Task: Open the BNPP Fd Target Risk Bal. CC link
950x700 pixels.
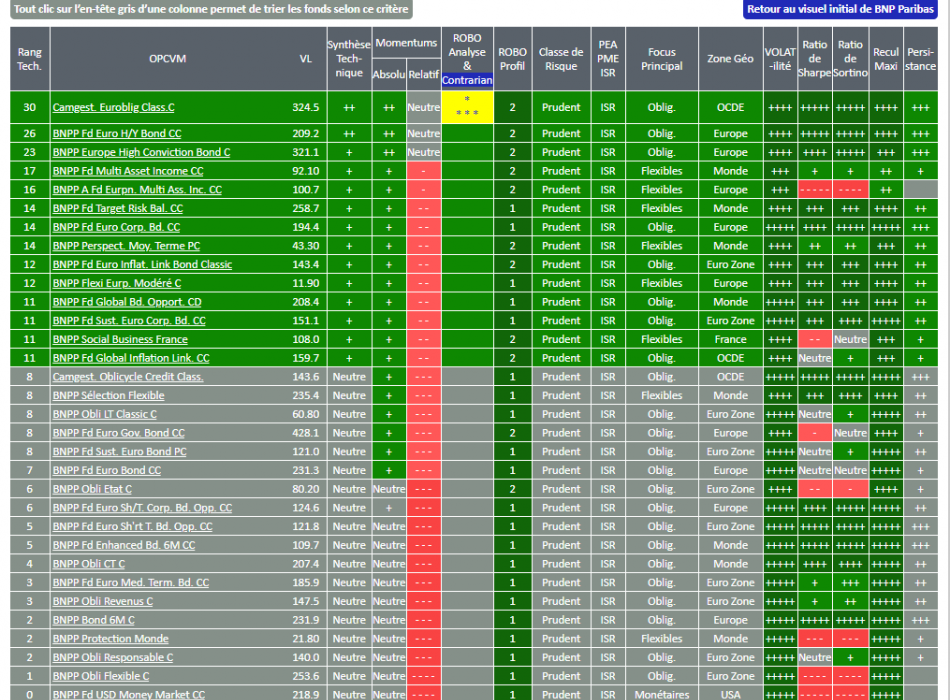Action: [x=118, y=208]
